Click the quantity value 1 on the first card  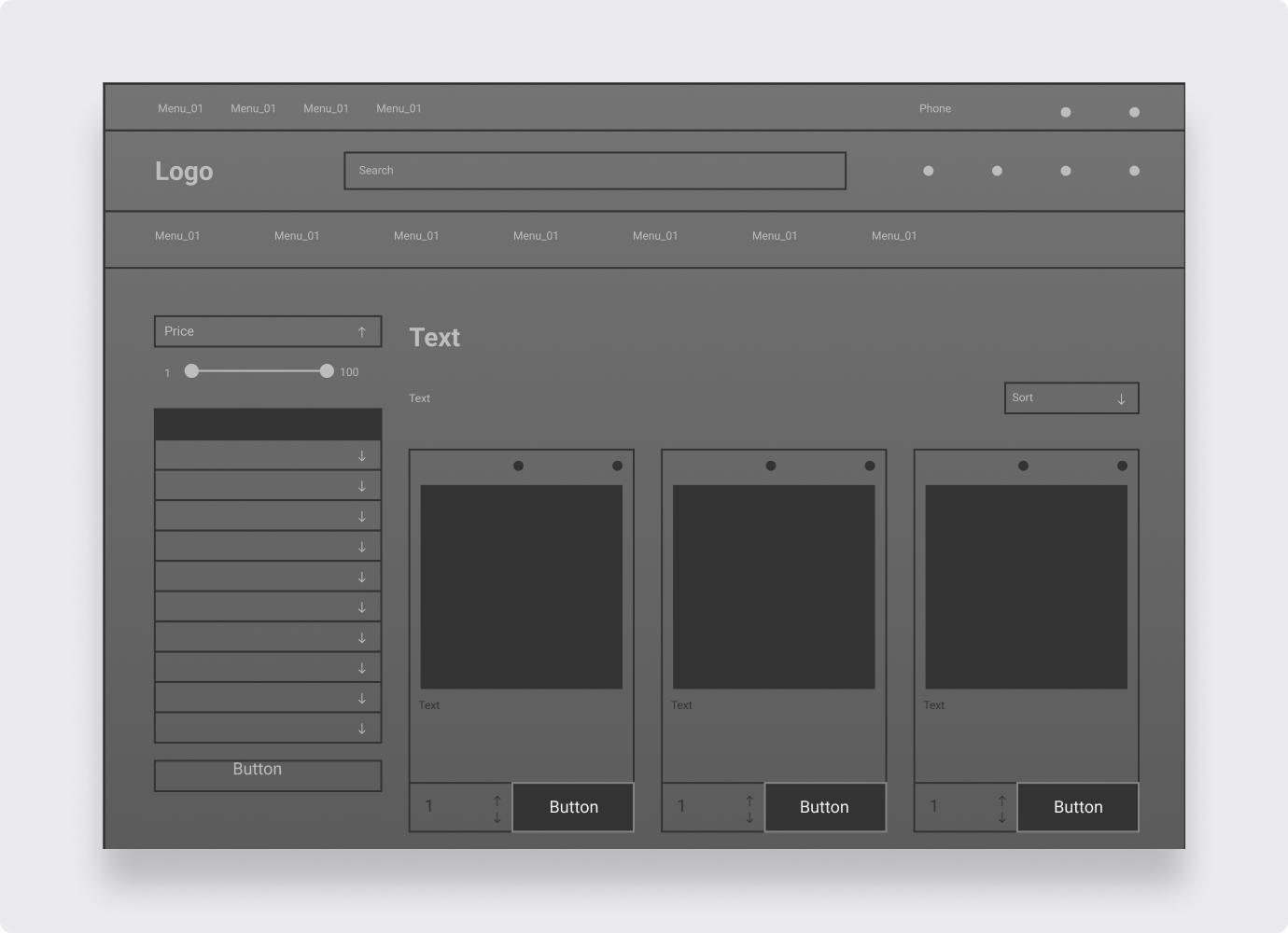[429, 806]
